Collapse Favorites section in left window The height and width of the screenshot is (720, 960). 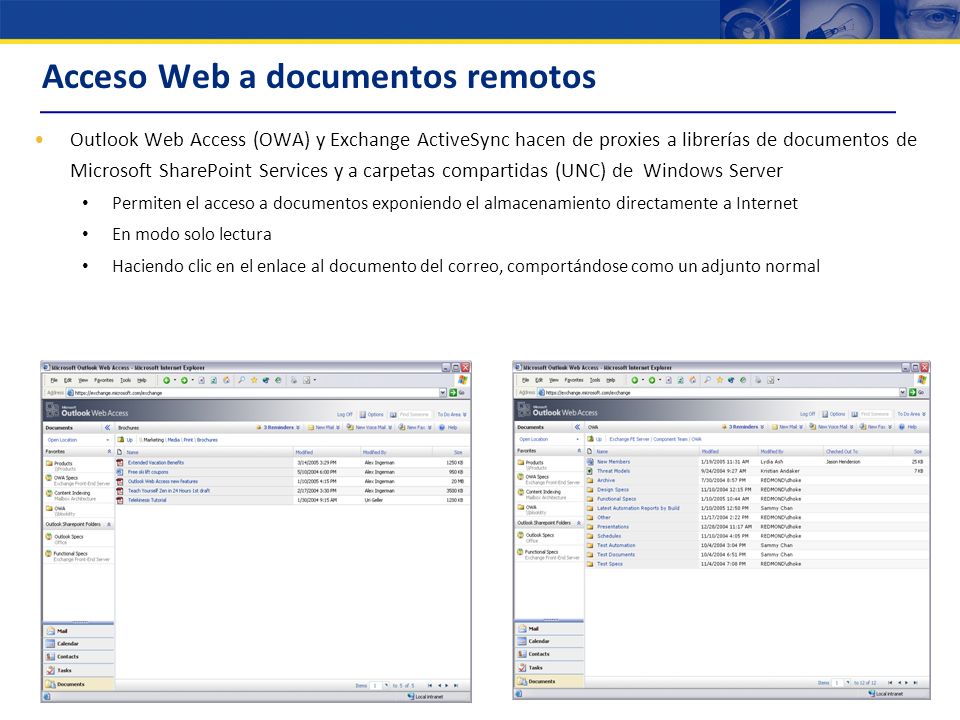point(110,451)
